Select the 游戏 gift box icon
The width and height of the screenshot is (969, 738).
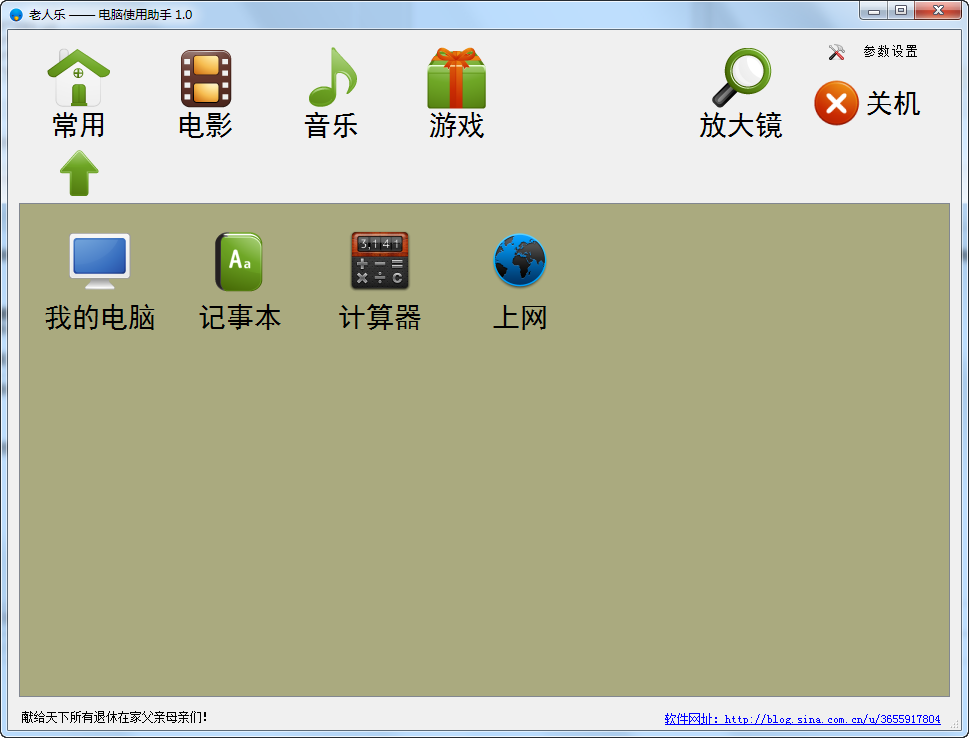pos(457,78)
